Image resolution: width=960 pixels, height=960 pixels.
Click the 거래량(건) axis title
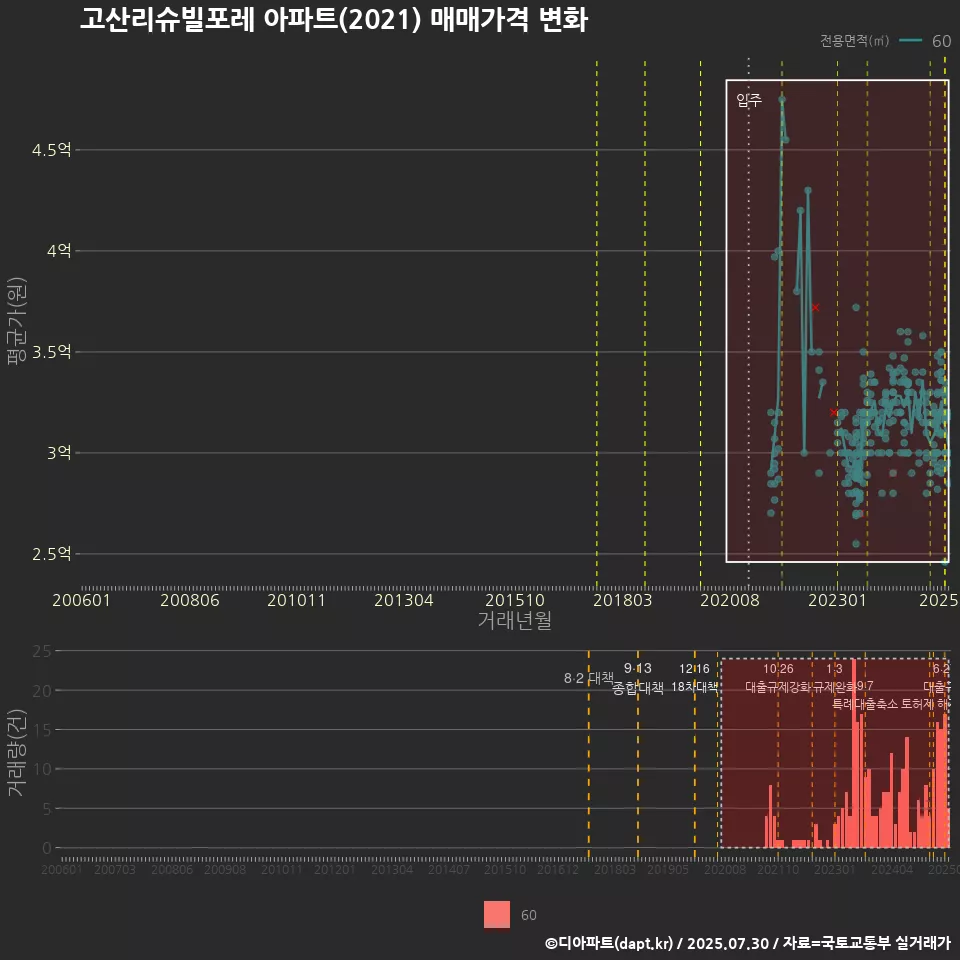17,752
